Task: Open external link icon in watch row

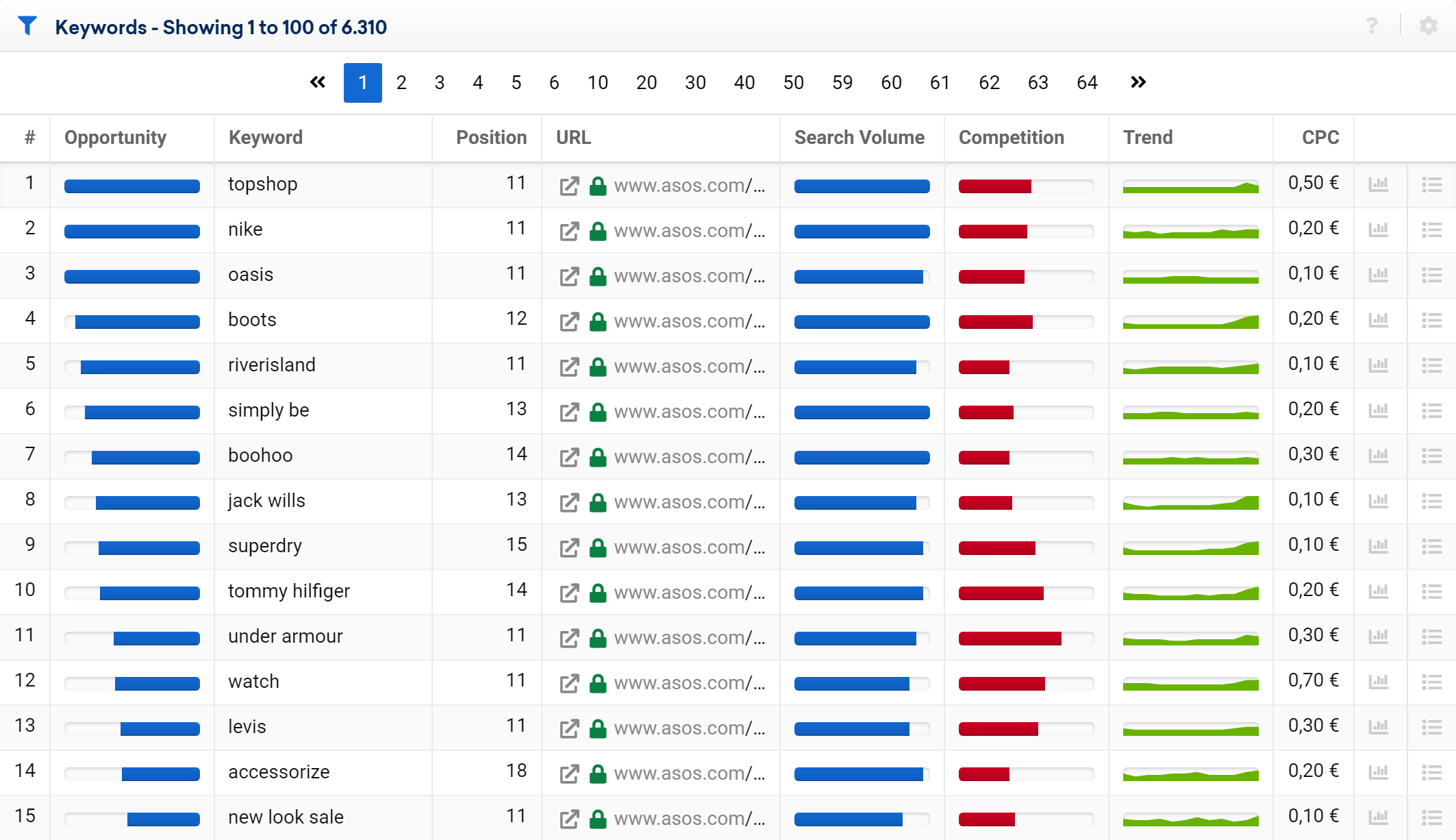Action: point(570,683)
